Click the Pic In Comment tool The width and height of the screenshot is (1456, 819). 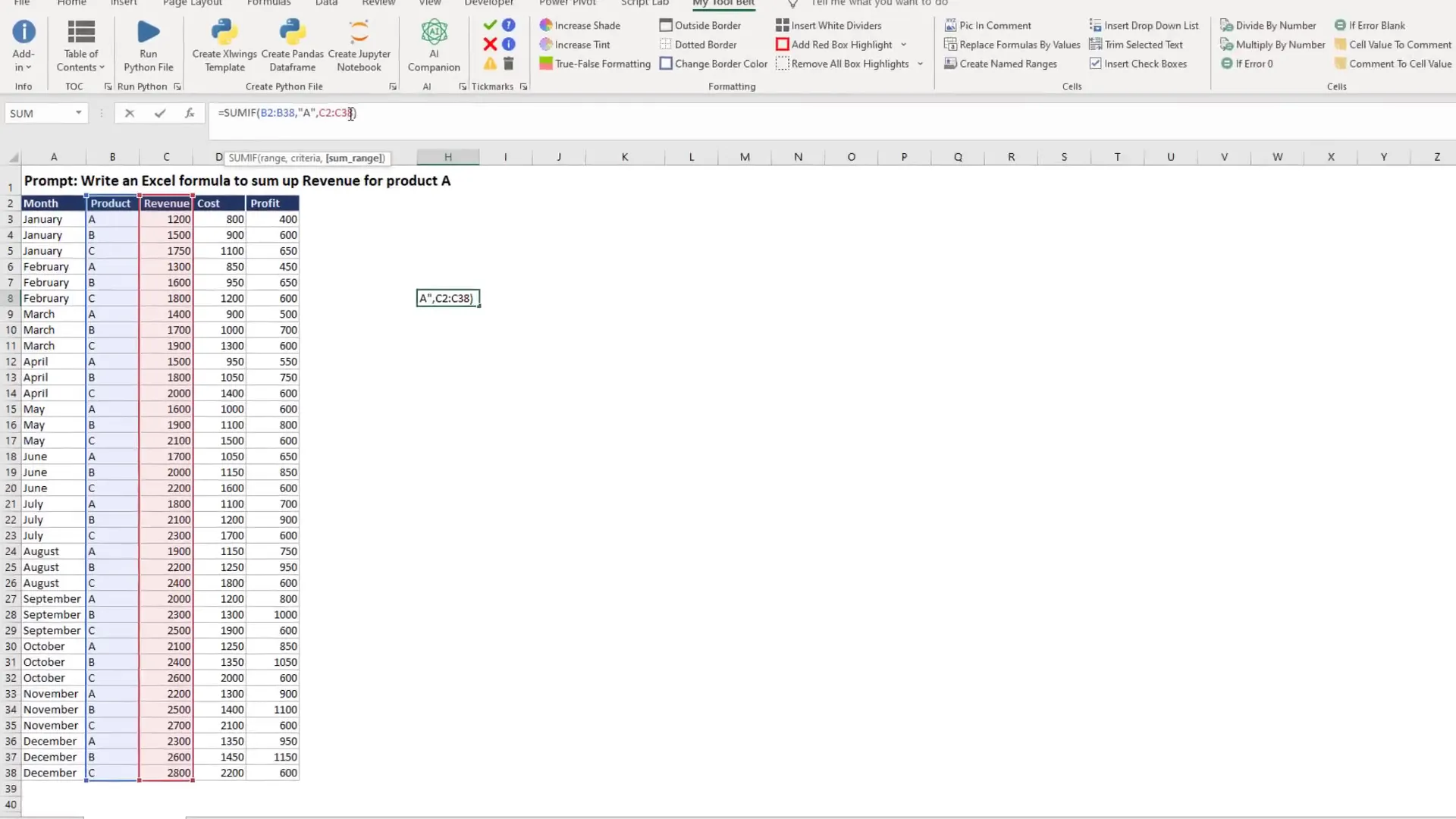989,25
